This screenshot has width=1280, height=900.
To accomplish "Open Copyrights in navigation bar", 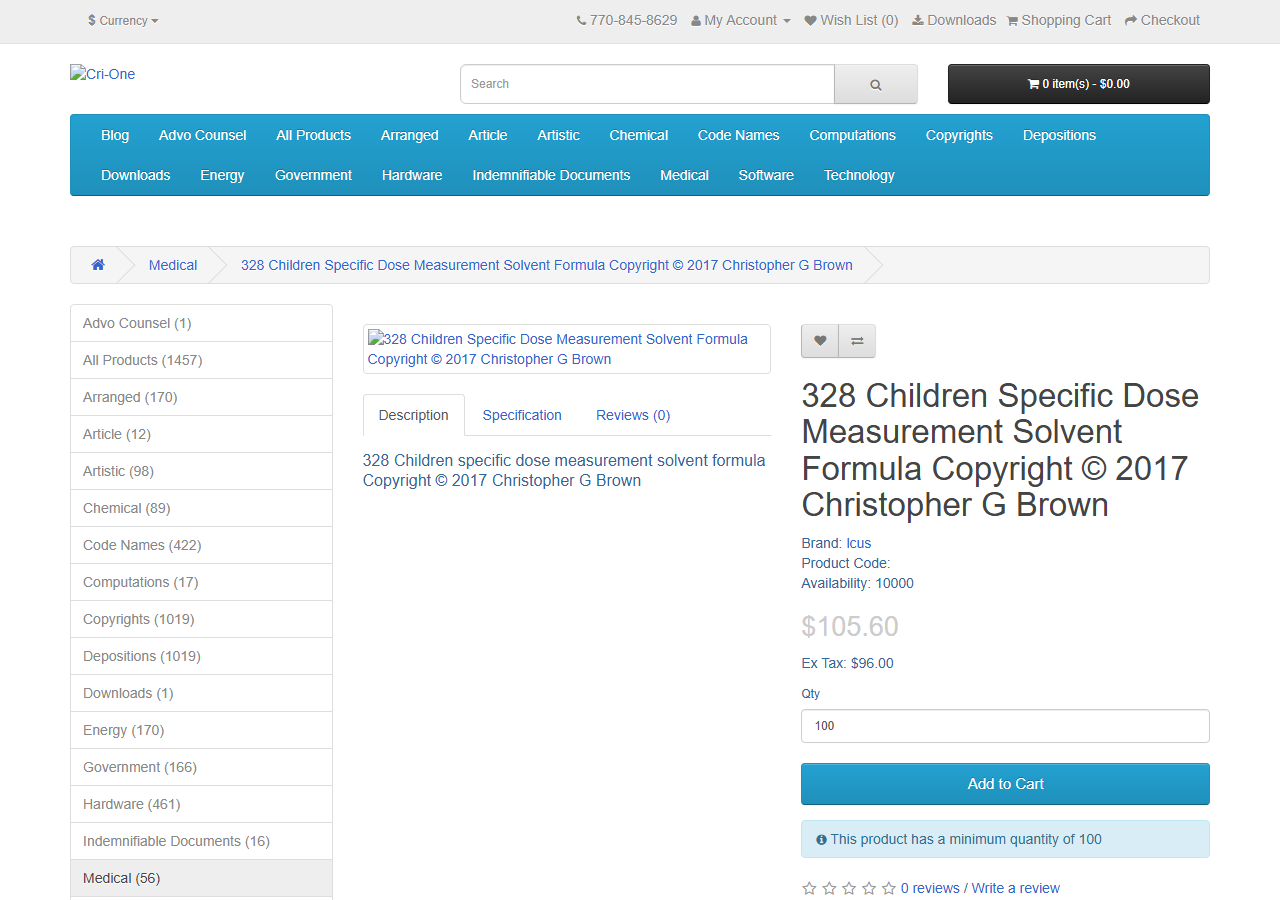I will pyautogui.click(x=959, y=135).
